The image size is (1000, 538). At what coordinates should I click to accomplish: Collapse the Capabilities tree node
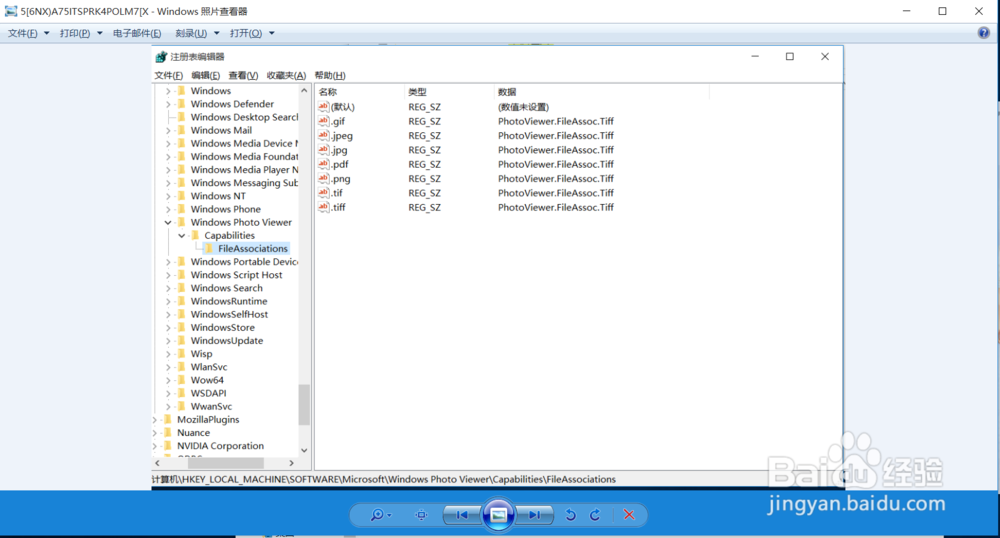182,236
